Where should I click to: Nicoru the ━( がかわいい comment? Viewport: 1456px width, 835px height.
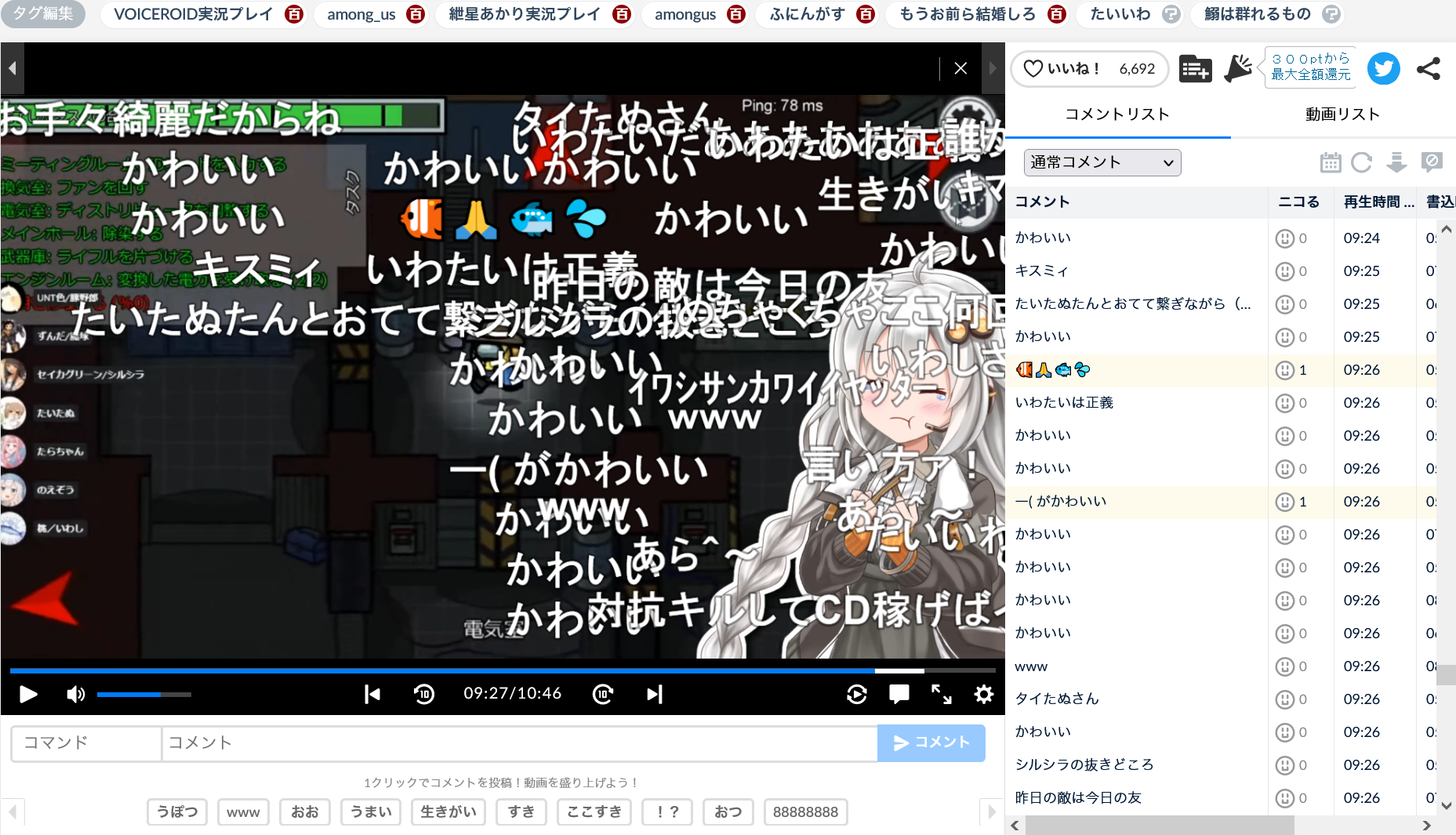[x=1284, y=502]
